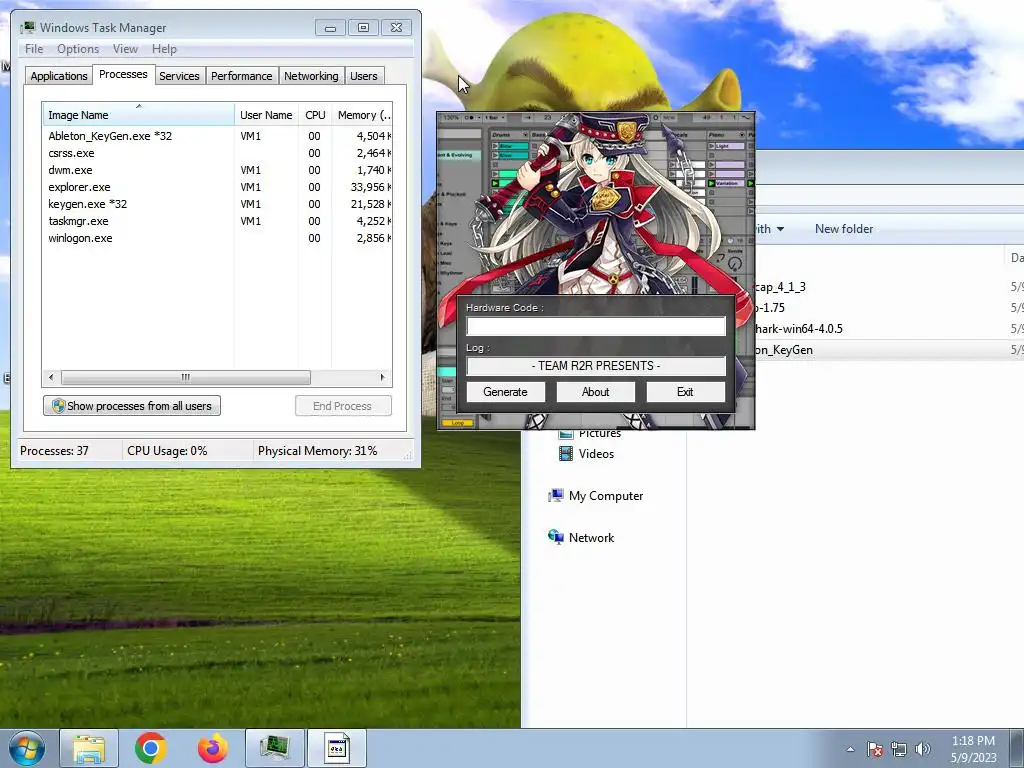Click New folder in Explorer toolbar
This screenshot has height=768, width=1024.
click(844, 229)
